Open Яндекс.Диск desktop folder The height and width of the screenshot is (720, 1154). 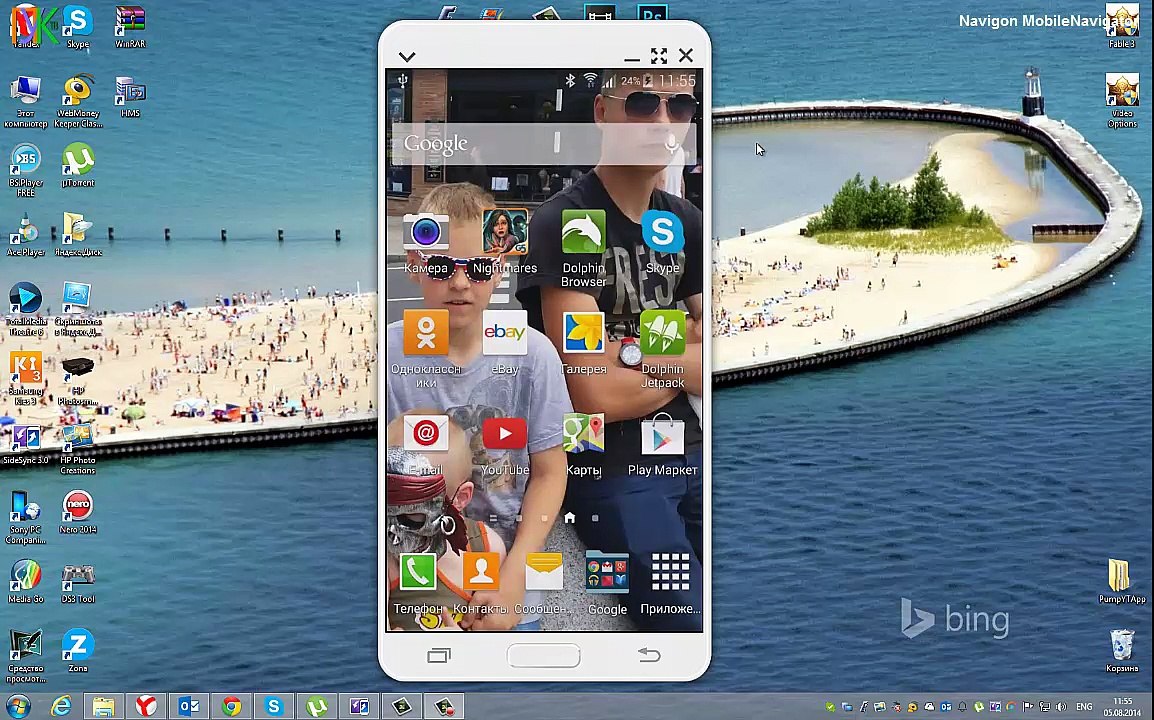click(x=78, y=234)
